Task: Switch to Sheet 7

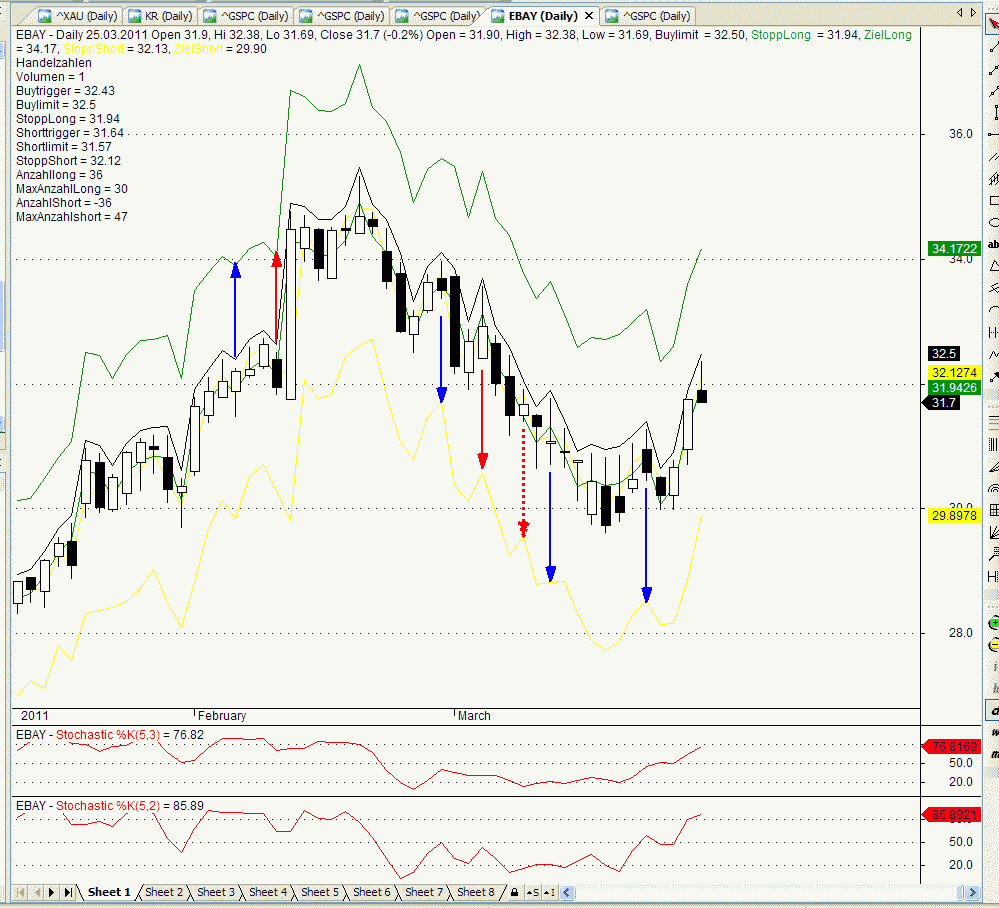Action: click(424, 892)
